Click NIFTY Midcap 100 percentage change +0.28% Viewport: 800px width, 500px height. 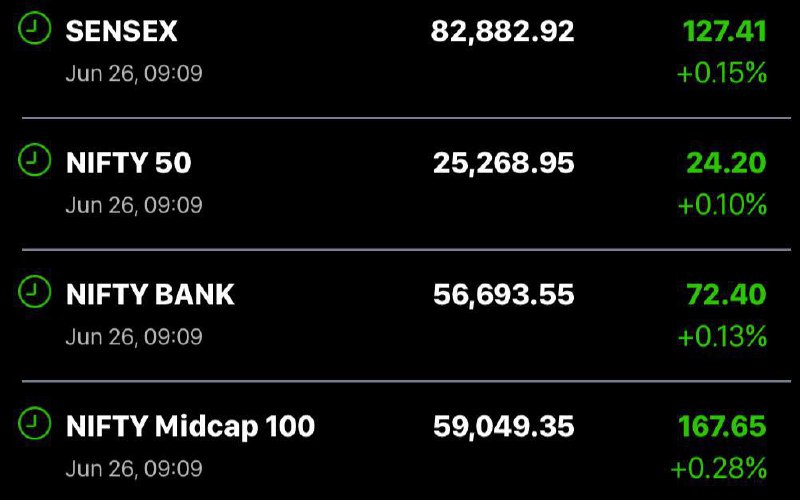[x=719, y=468]
